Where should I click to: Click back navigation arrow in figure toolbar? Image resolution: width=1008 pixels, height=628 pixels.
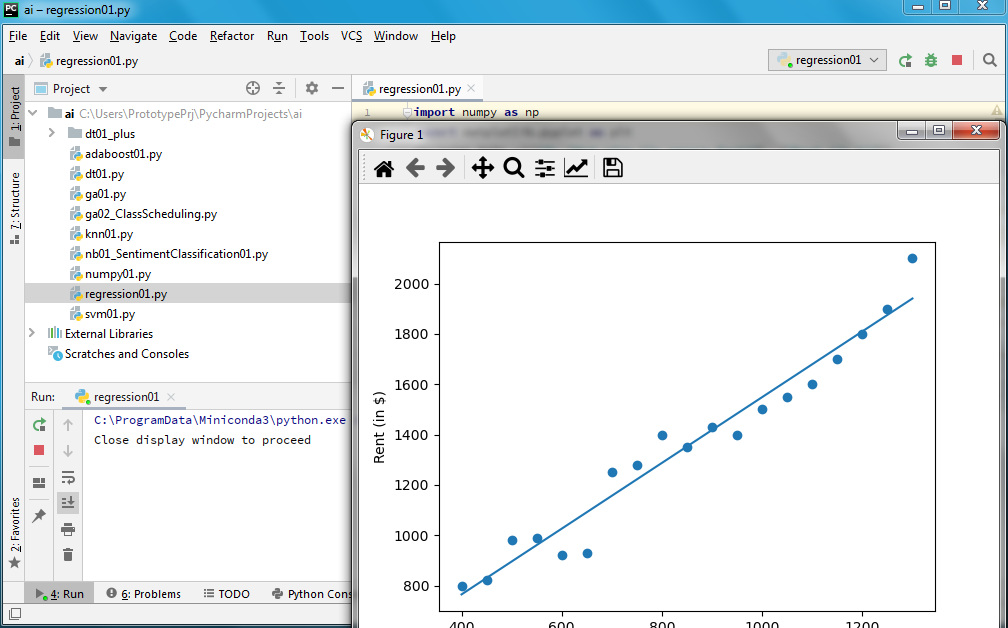coord(415,168)
